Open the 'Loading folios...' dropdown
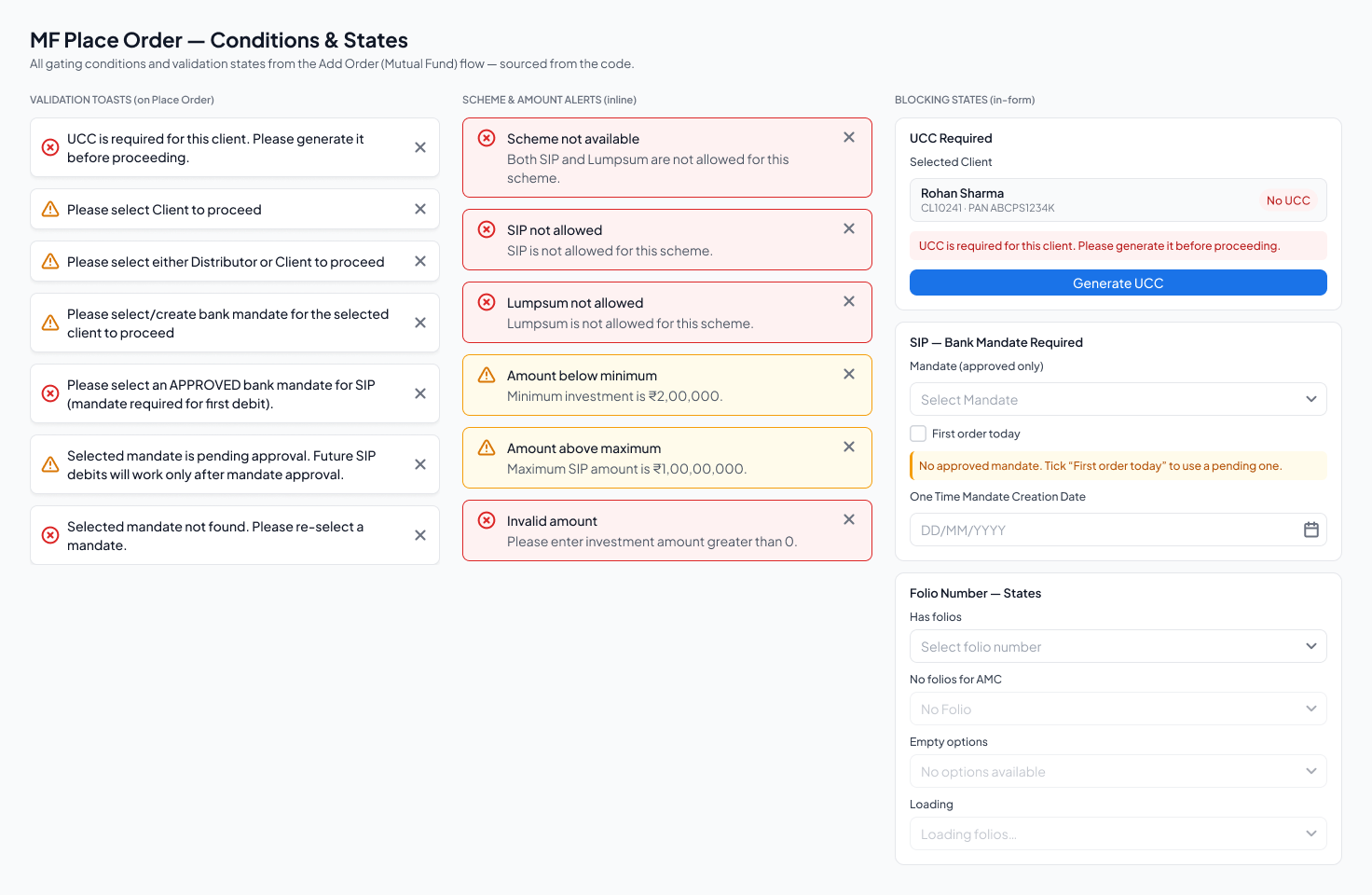 coord(1118,833)
